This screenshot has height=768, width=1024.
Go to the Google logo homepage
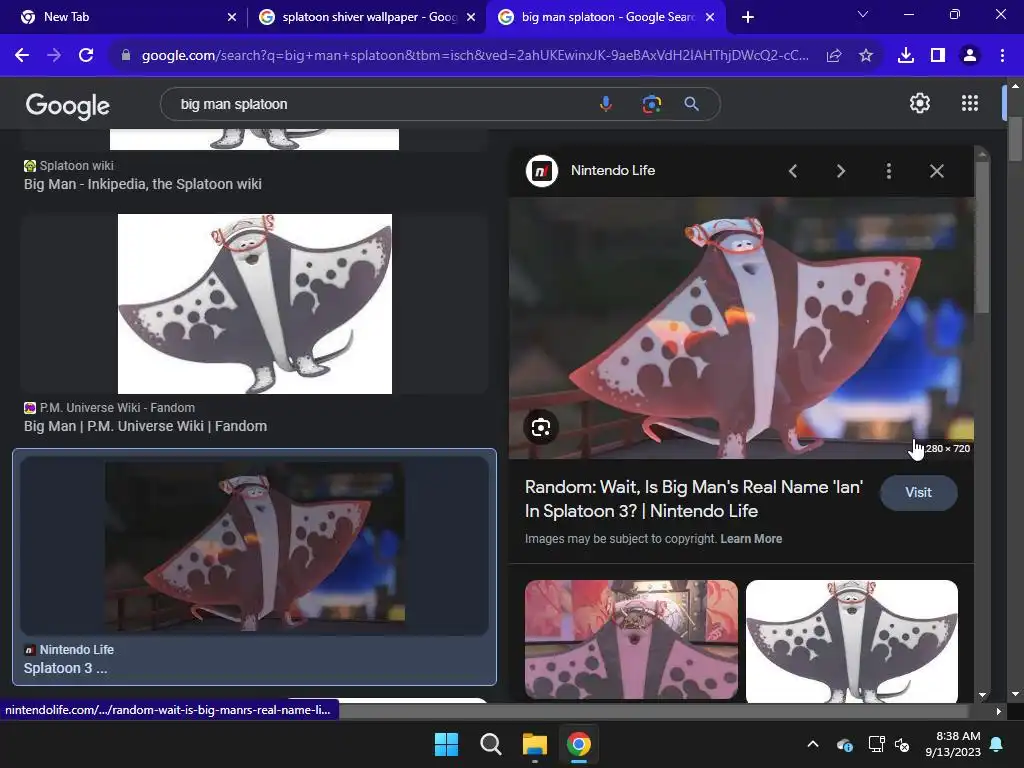point(67,105)
